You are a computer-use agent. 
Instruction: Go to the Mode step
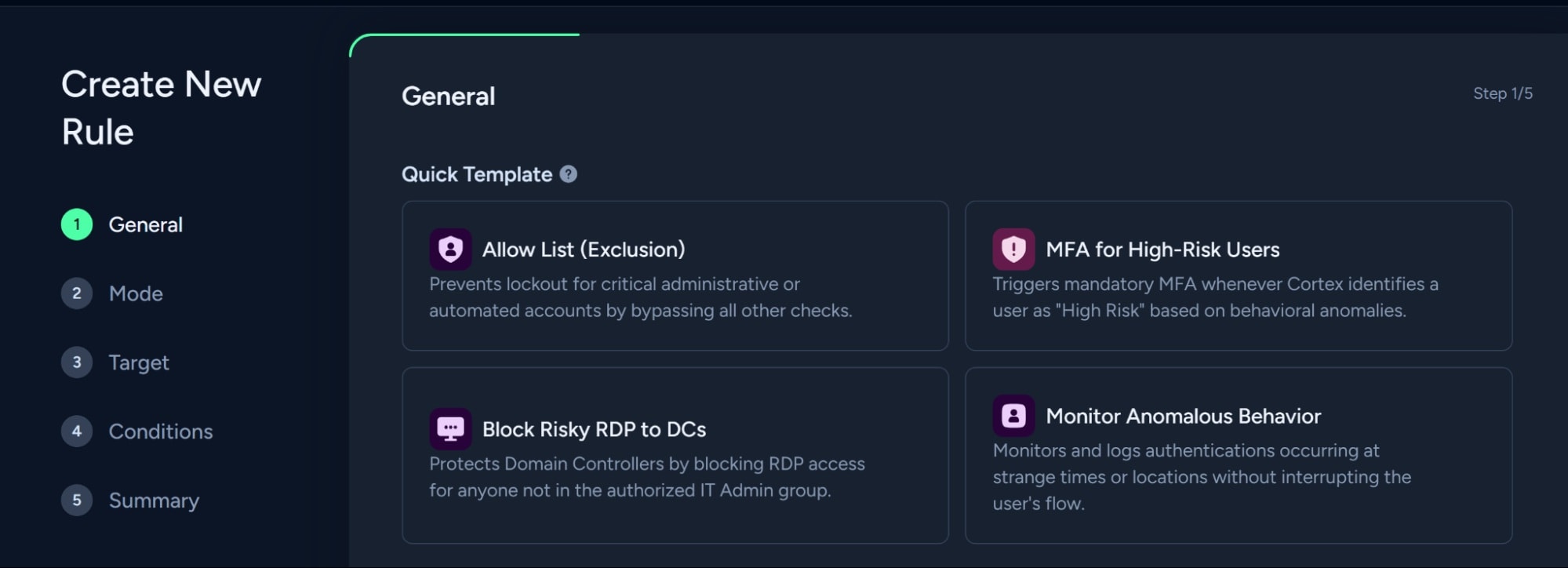(x=136, y=293)
